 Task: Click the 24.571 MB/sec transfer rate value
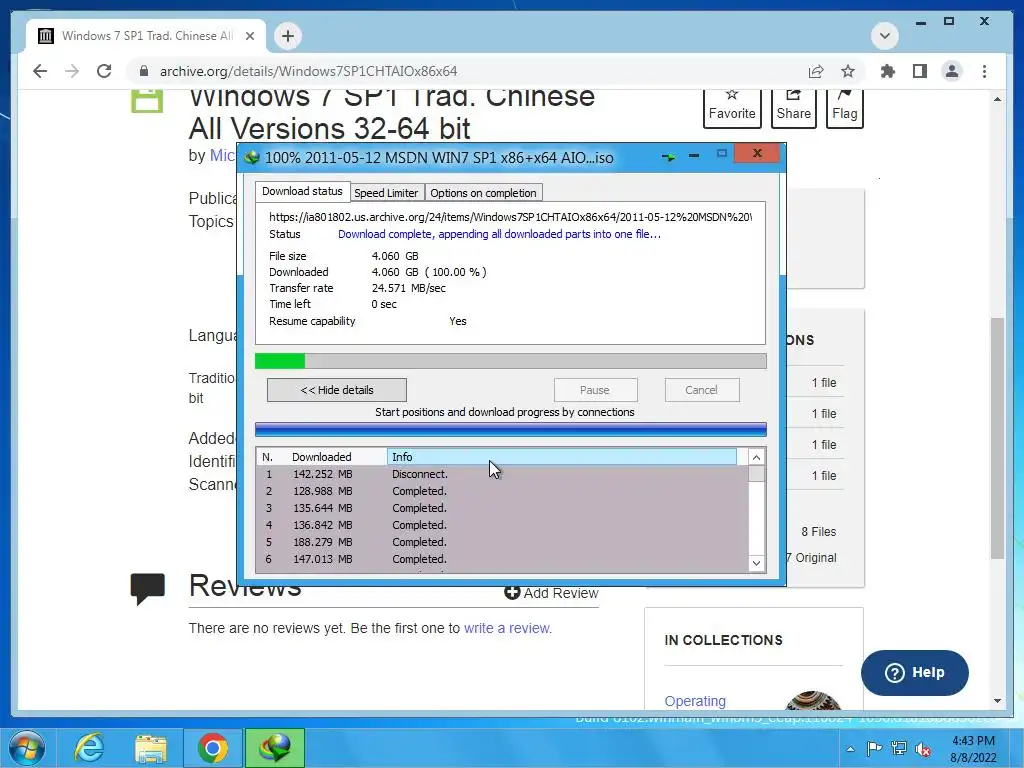click(x=409, y=288)
